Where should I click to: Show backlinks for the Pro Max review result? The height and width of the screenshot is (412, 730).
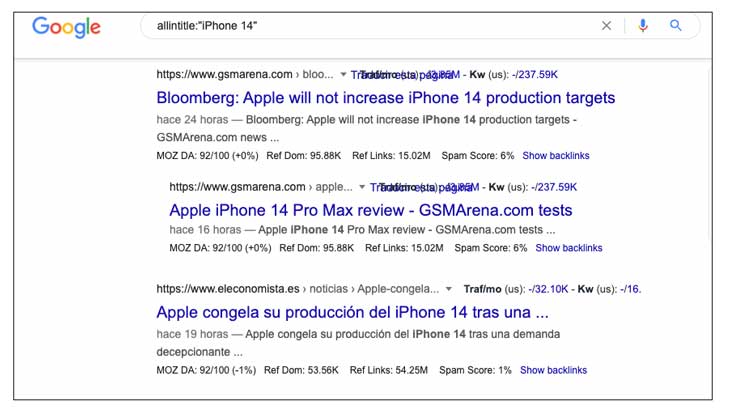(568, 248)
